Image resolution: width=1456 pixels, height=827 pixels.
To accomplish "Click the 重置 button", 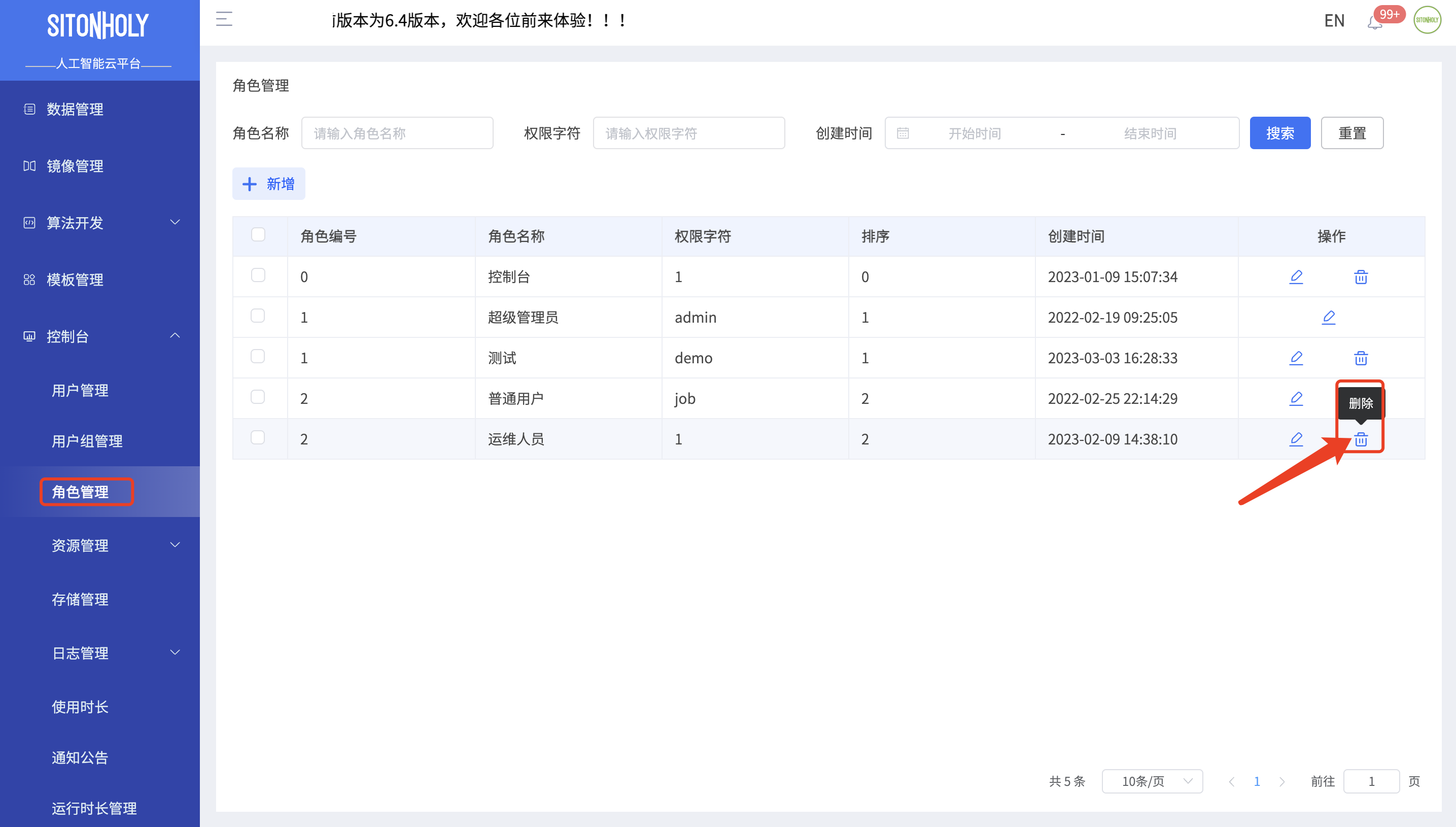I will pyautogui.click(x=1351, y=133).
